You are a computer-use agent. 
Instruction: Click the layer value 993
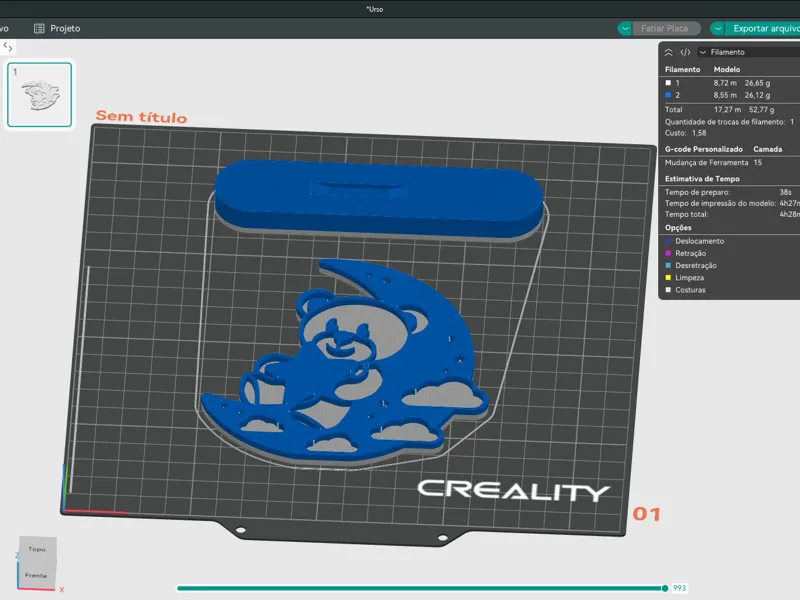click(x=679, y=588)
